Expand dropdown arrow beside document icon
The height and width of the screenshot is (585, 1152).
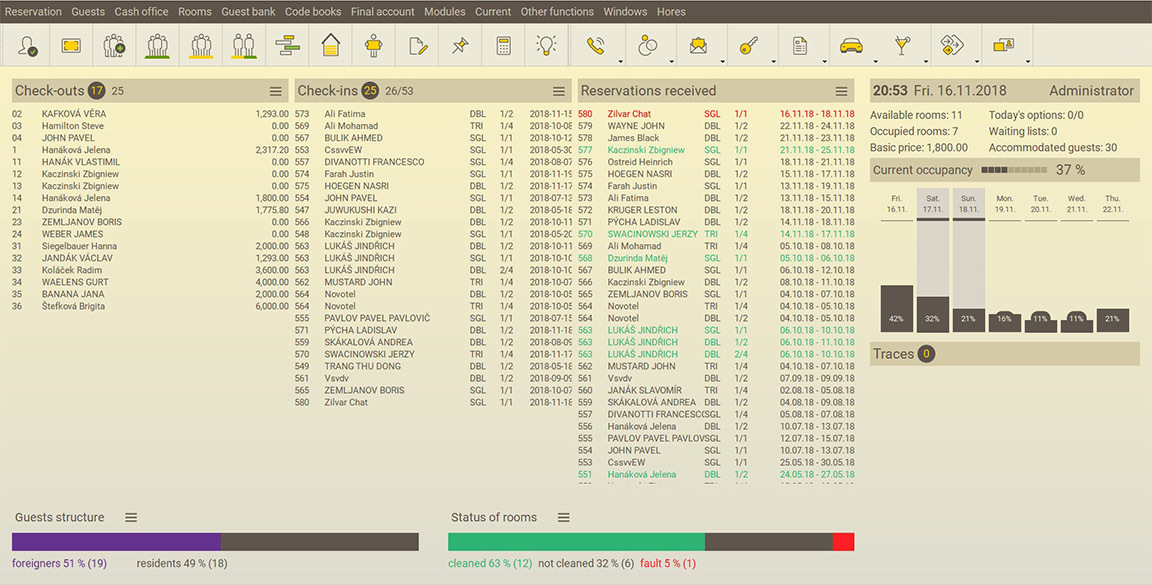coord(824,61)
